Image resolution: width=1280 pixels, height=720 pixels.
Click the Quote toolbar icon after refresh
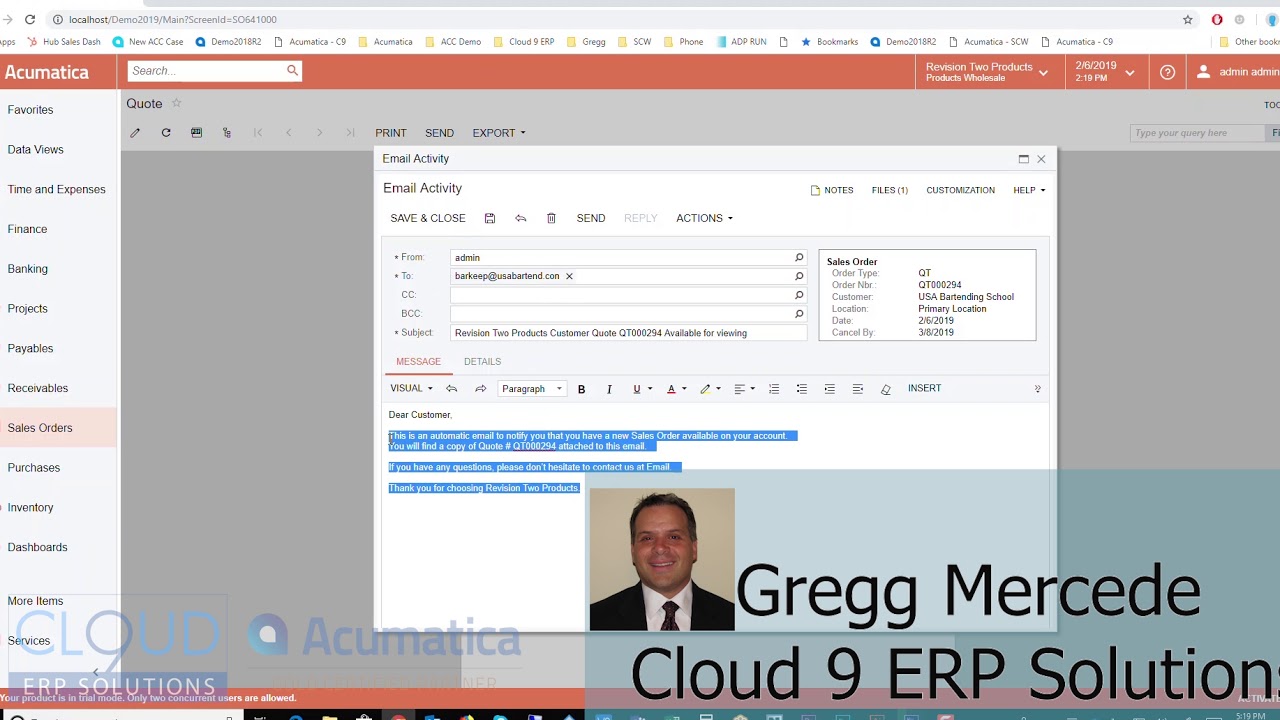[x=196, y=133]
